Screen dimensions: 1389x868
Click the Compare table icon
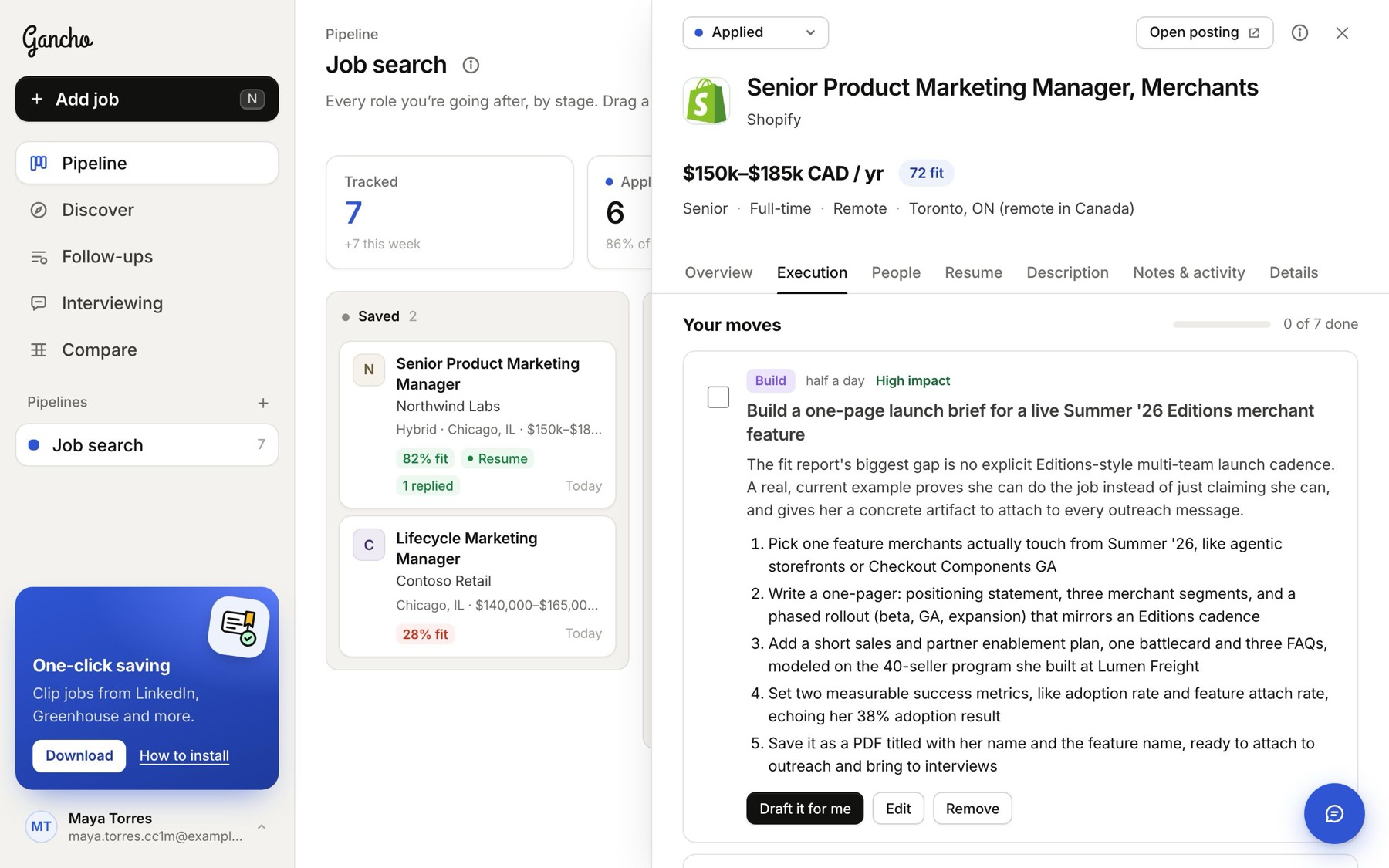(x=39, y=350)
